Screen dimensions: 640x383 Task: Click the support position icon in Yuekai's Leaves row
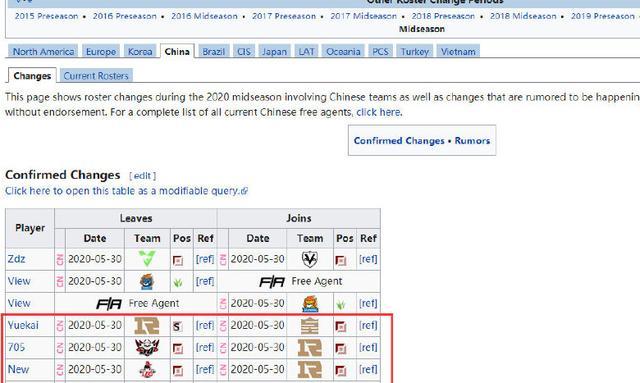coord(178,326)
